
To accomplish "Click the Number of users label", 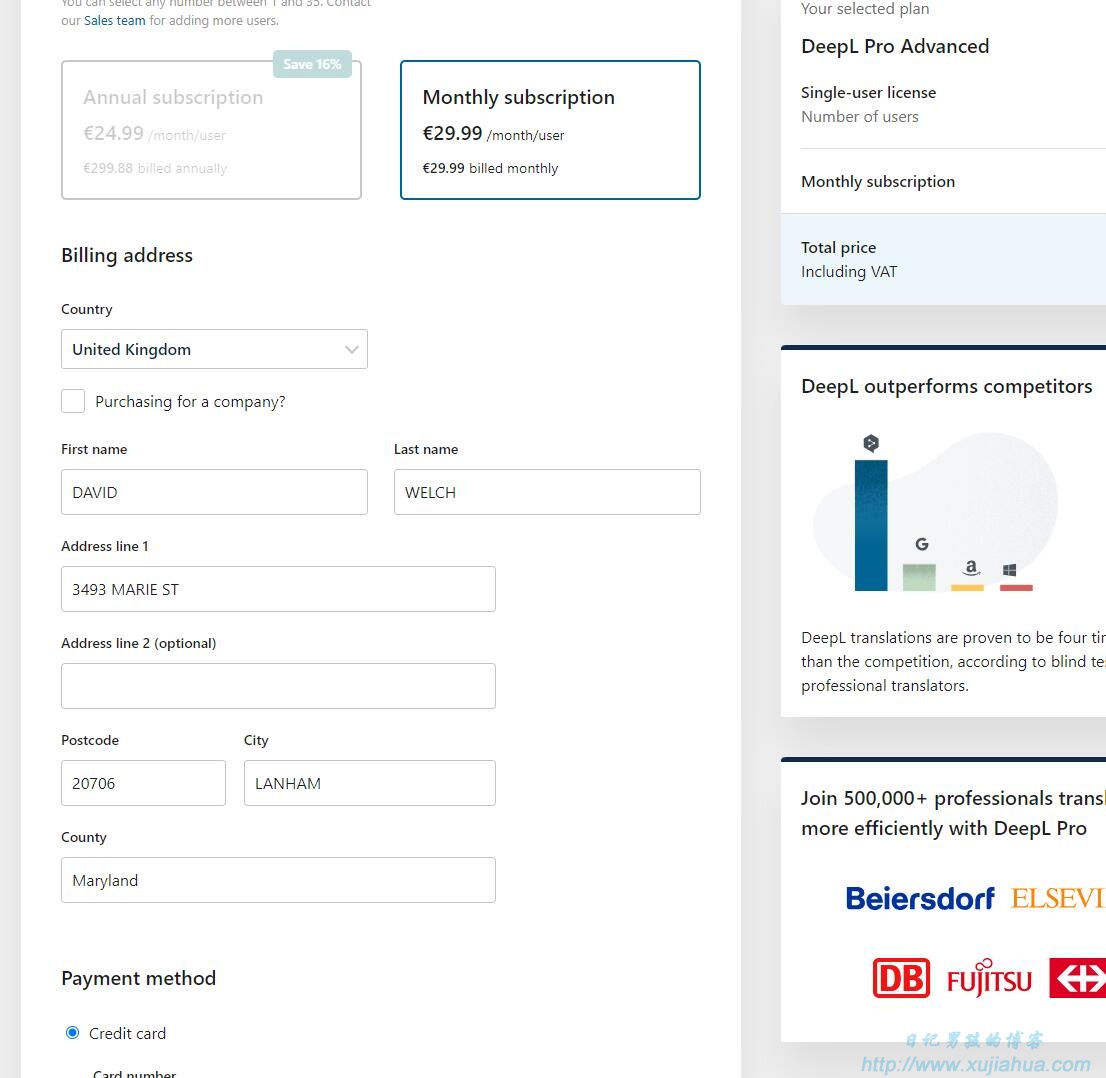I will [860, 117].
